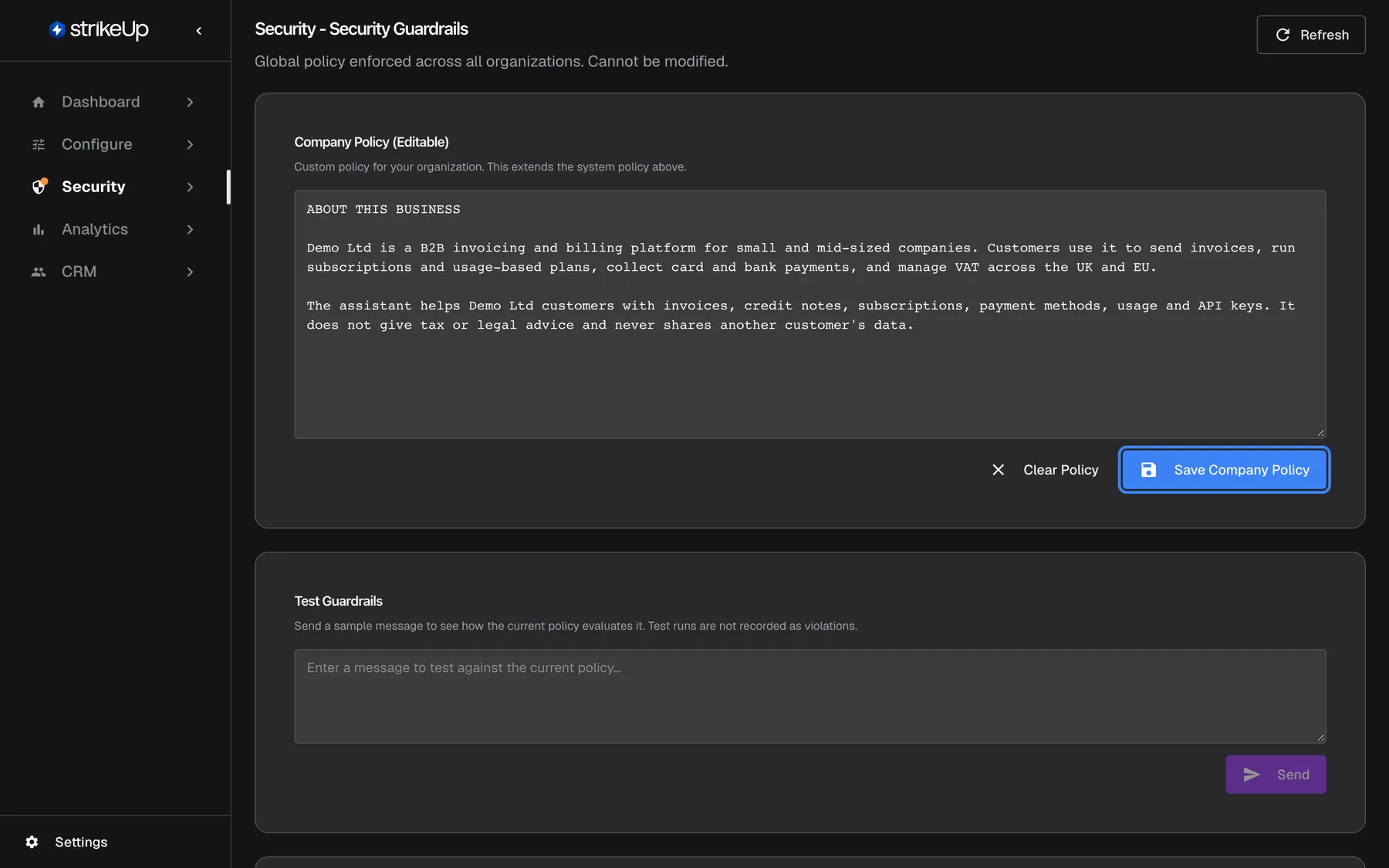Click the paper plane send icon
Image resolution: width=1389 pixels, height=868 pixels.
pyautogui.click(x=1252, y=775)
